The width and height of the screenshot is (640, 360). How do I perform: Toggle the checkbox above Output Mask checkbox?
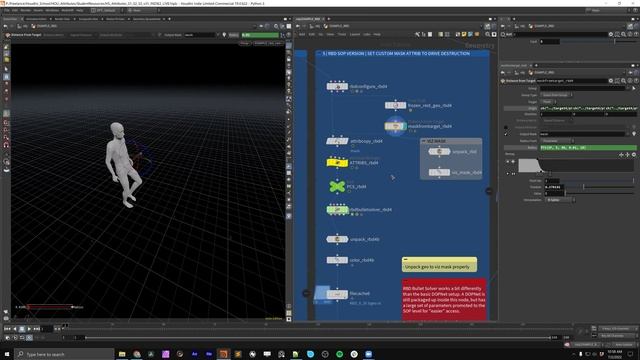[506, 127]
